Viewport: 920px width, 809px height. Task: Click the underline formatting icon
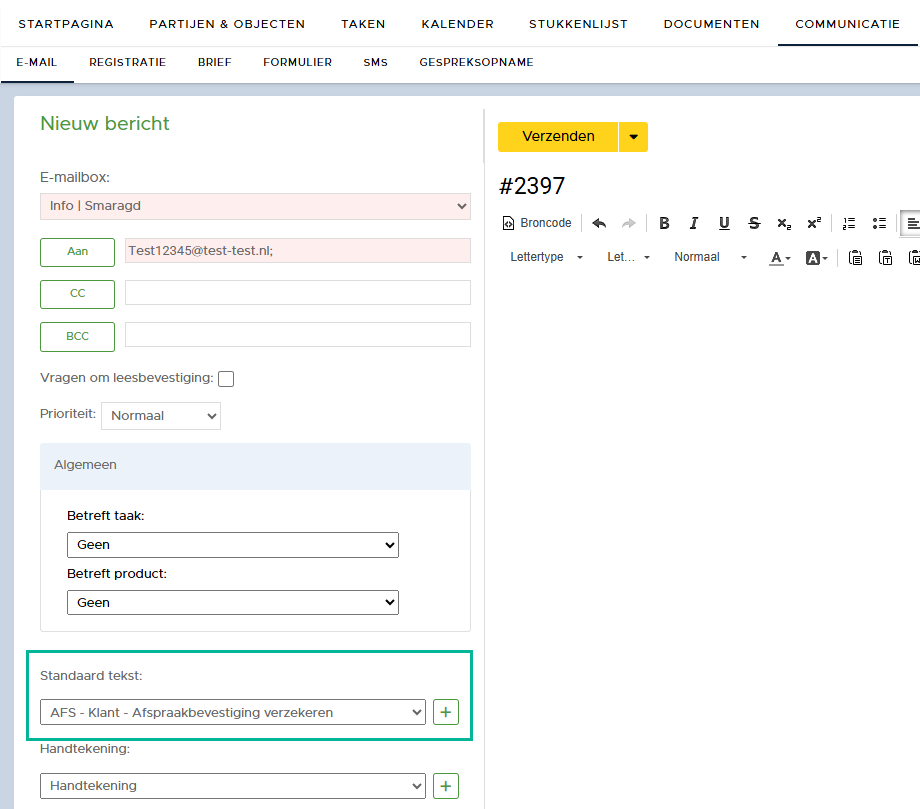point(724,223)
